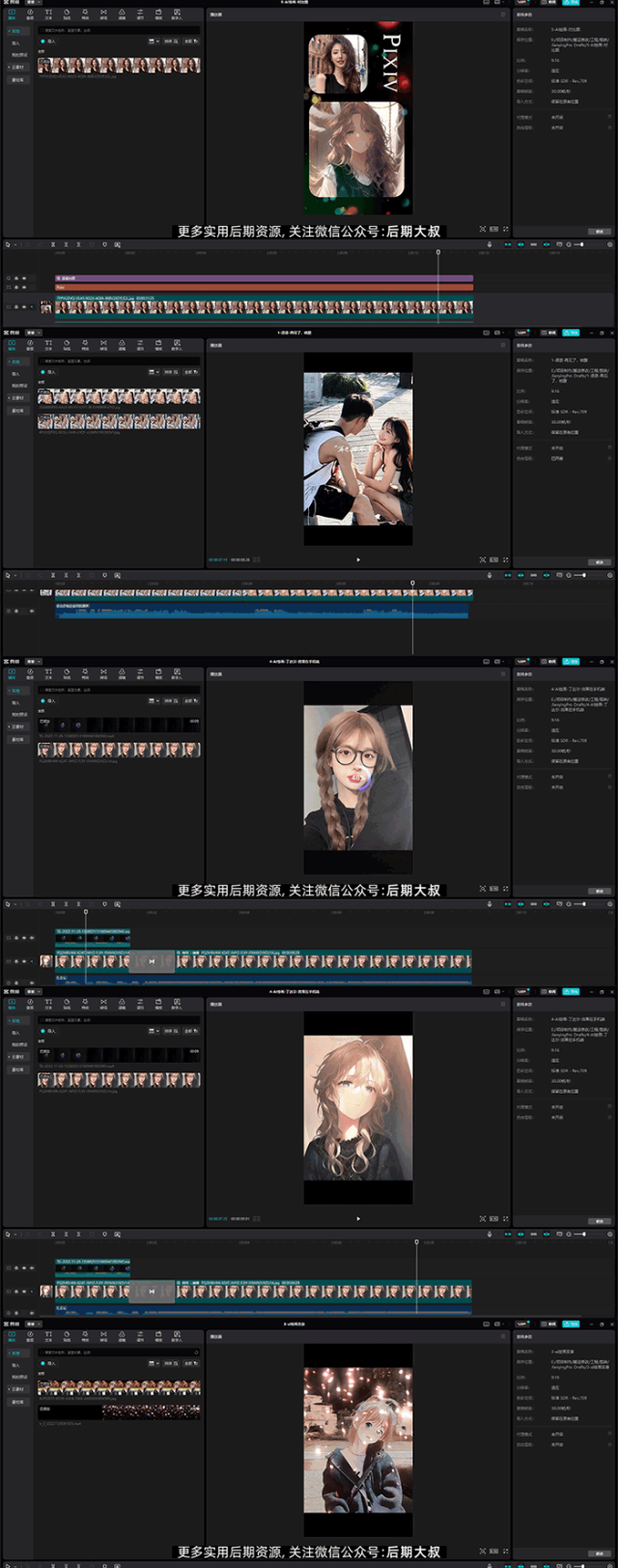The width and height of the screenshot is (618, 1568).
Task: Zoom out the glasses girl project's timeline
Action: coord(569,903)
